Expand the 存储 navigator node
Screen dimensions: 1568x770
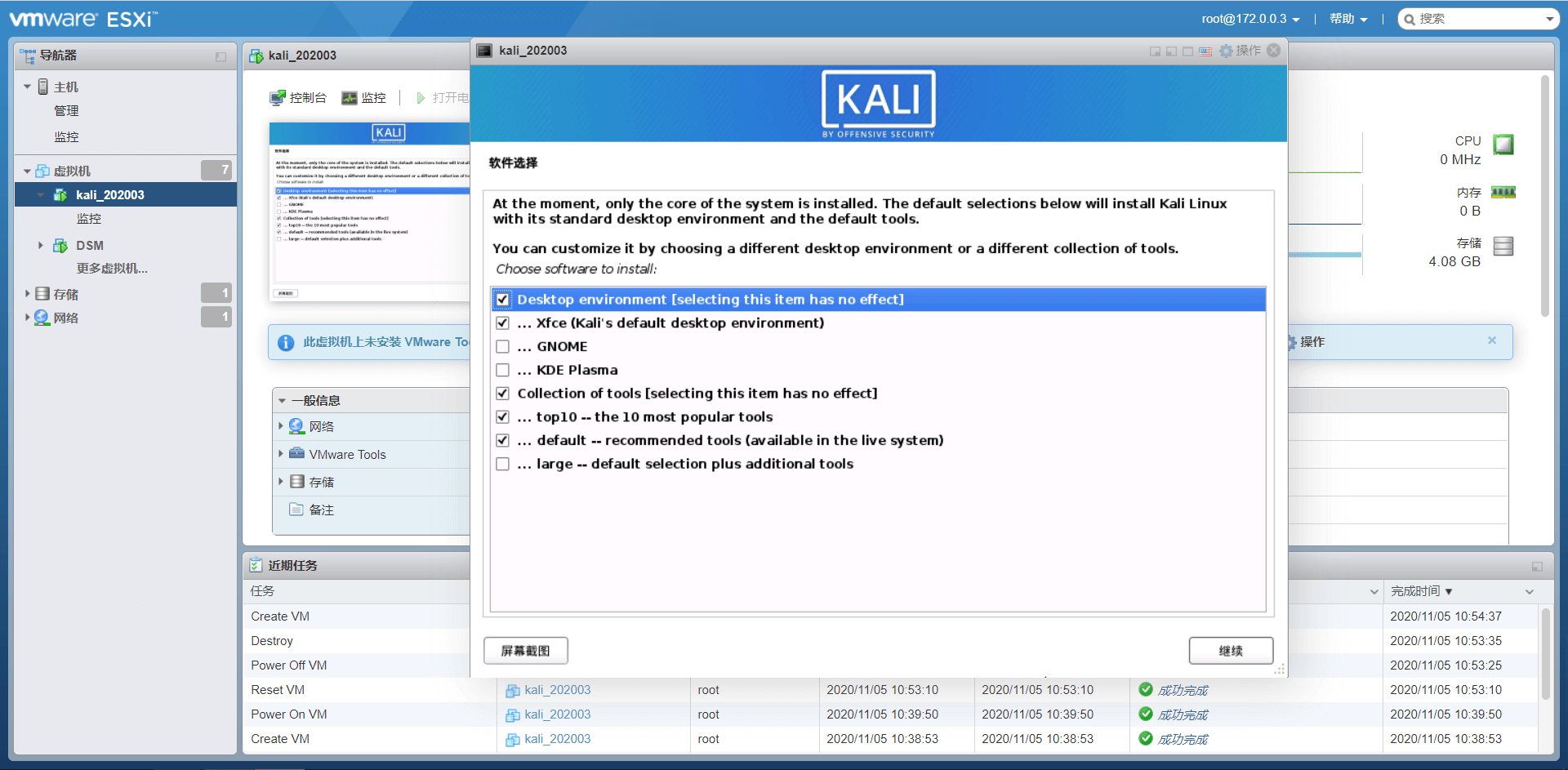[x=27, y=293]
